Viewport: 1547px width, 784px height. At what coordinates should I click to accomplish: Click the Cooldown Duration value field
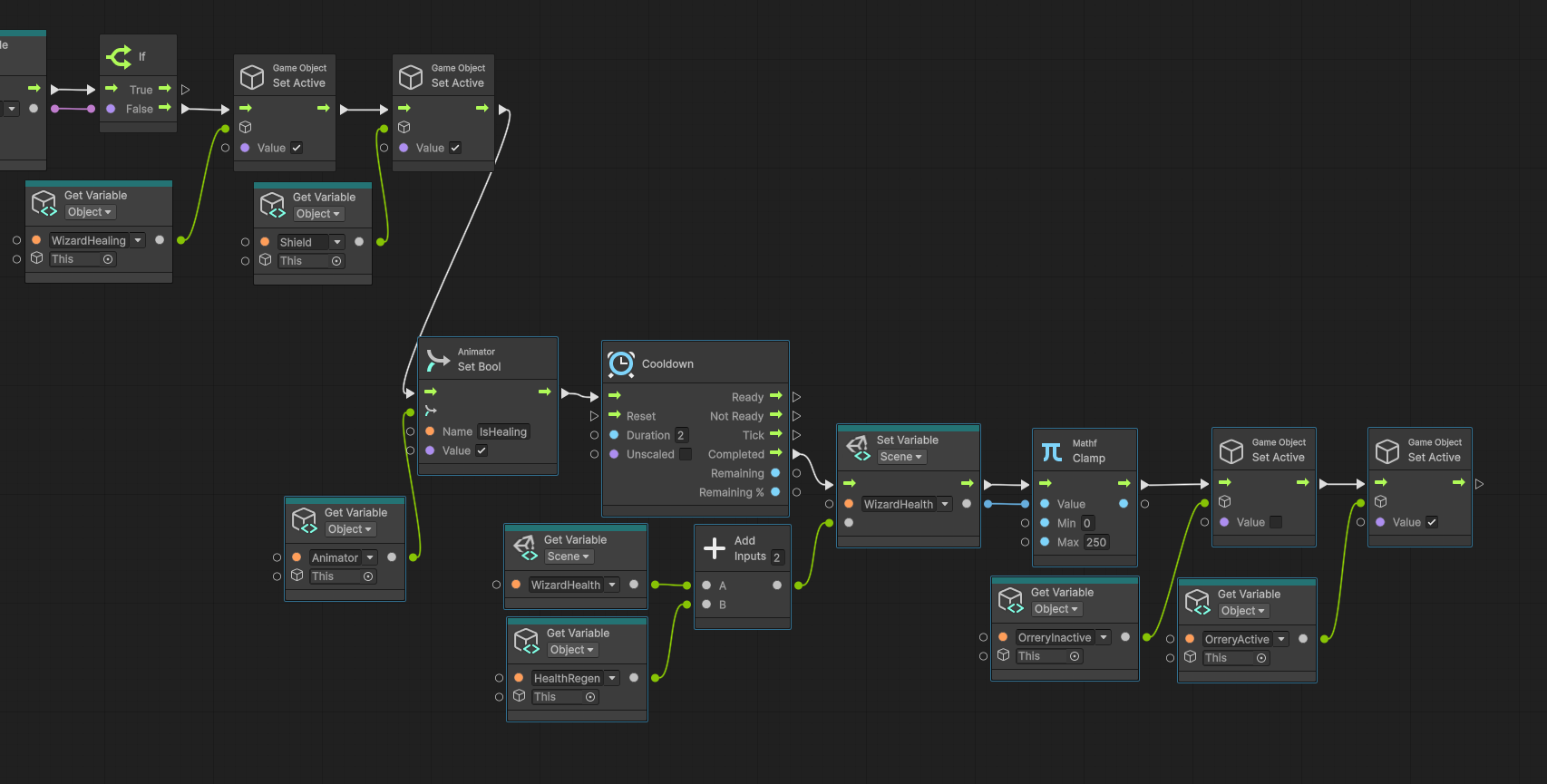pyautogui.click(x=681, y=435)
